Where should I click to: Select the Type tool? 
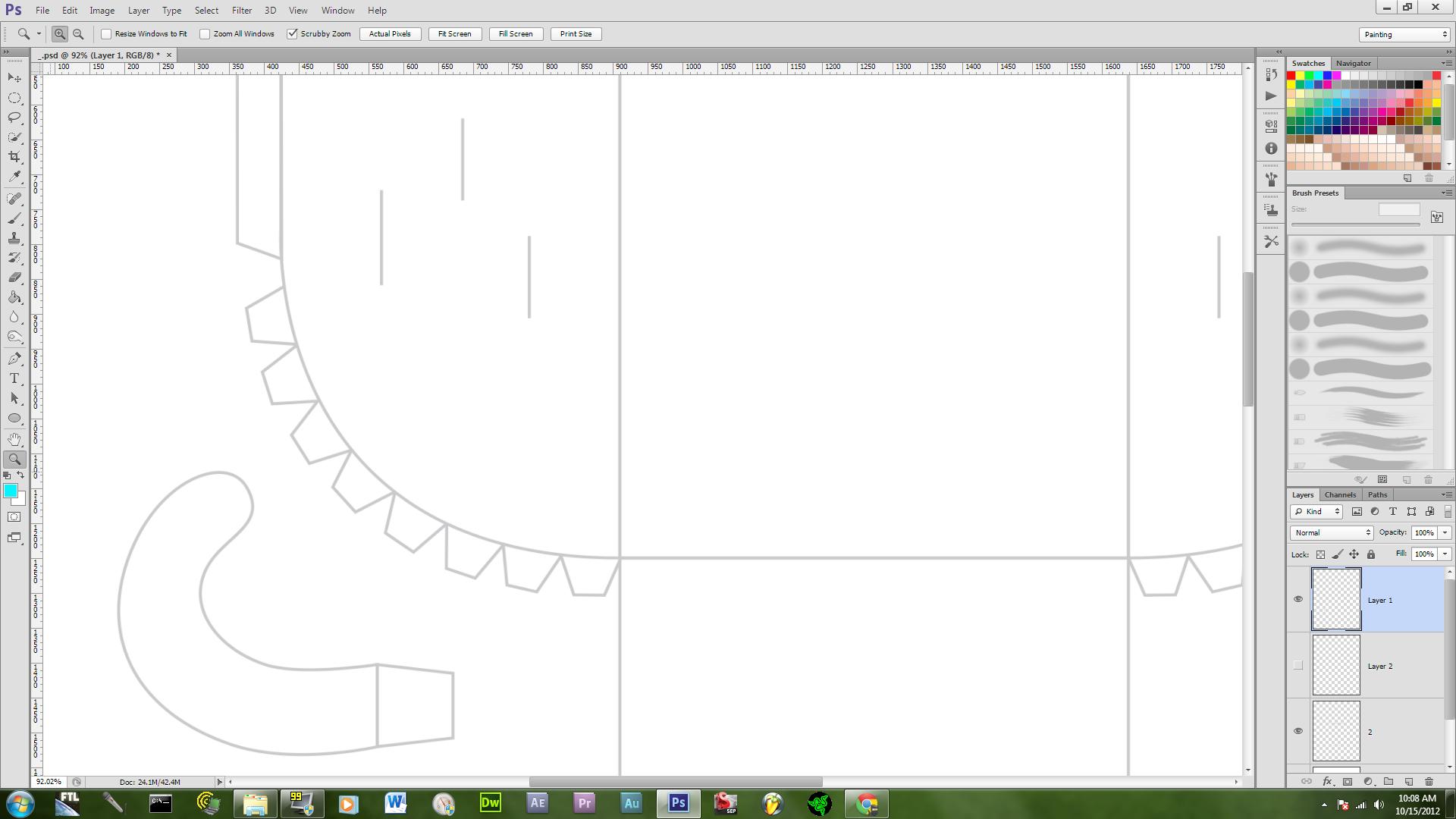click(x=14, y=378)
